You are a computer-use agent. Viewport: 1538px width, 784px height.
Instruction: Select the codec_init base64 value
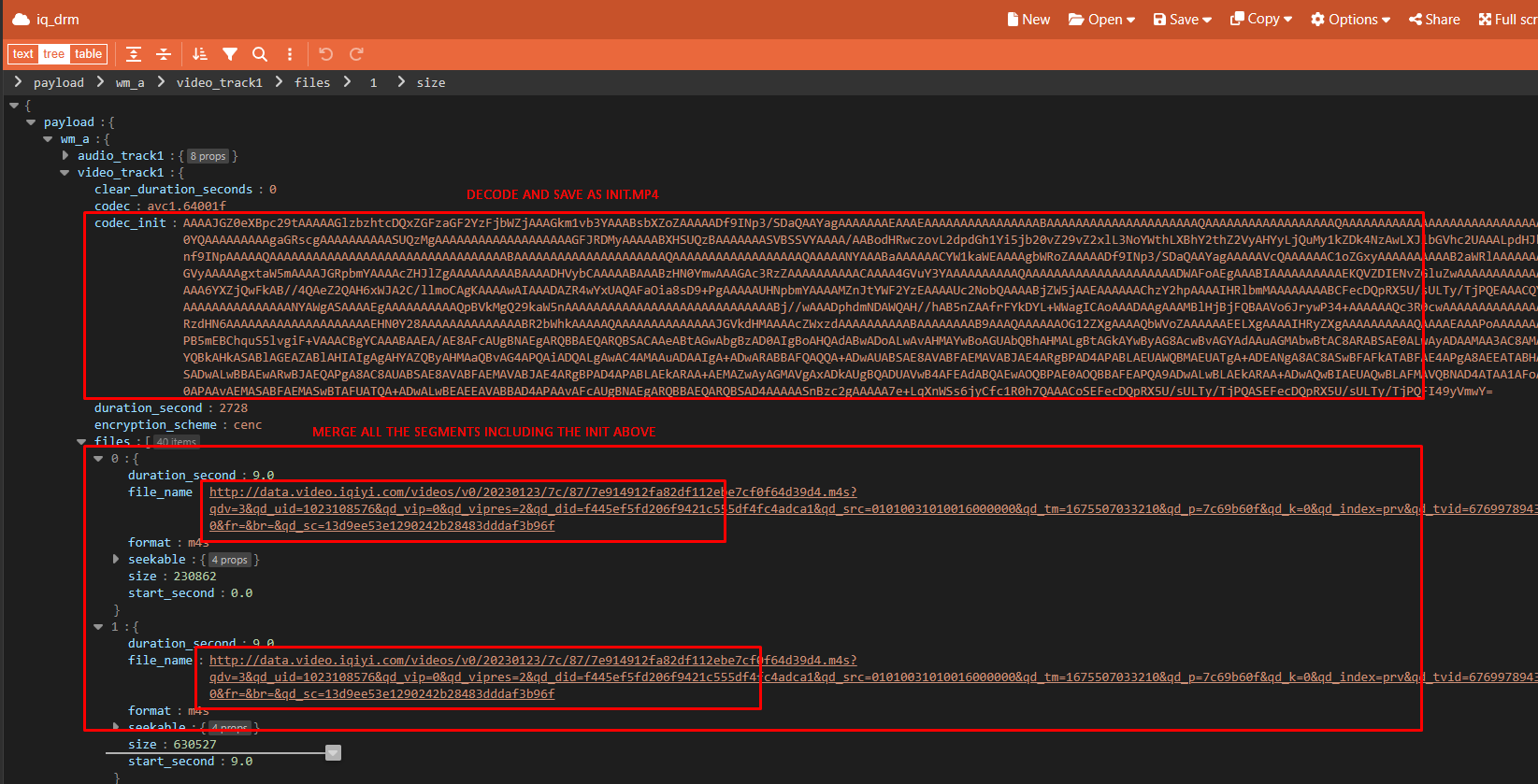click(860, 307)
